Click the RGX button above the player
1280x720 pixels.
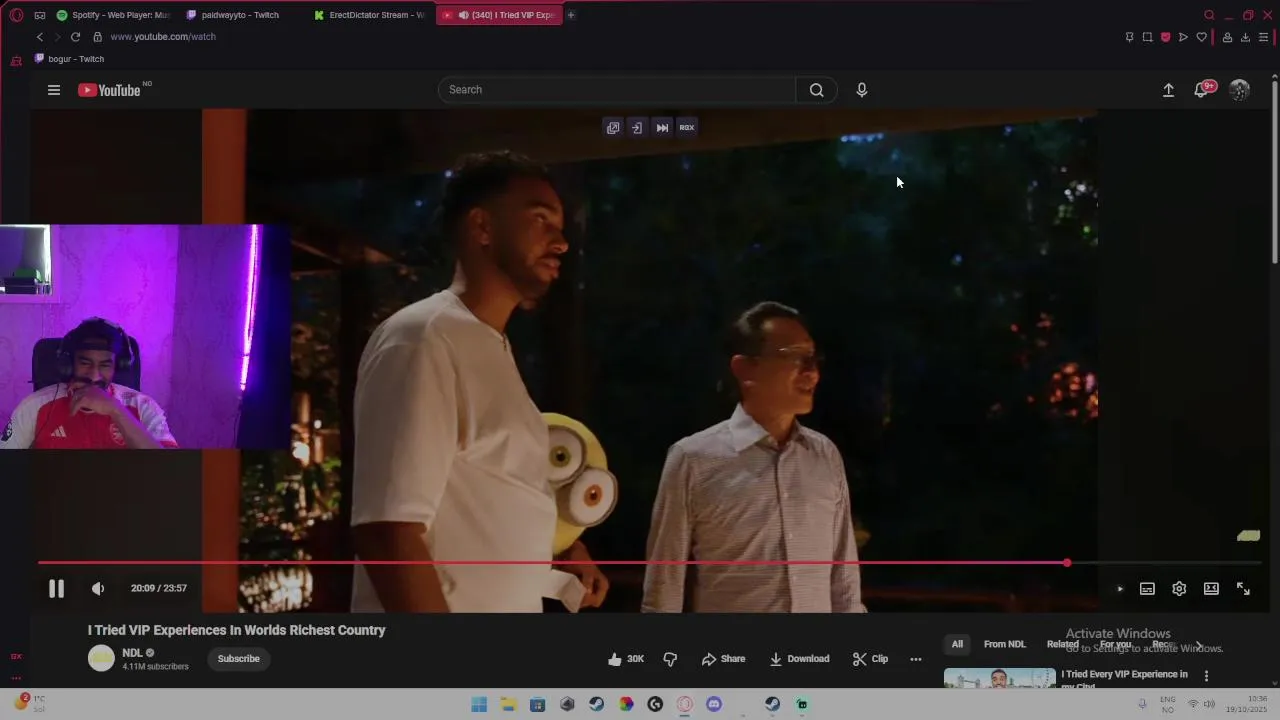click(x=687, y=127)
